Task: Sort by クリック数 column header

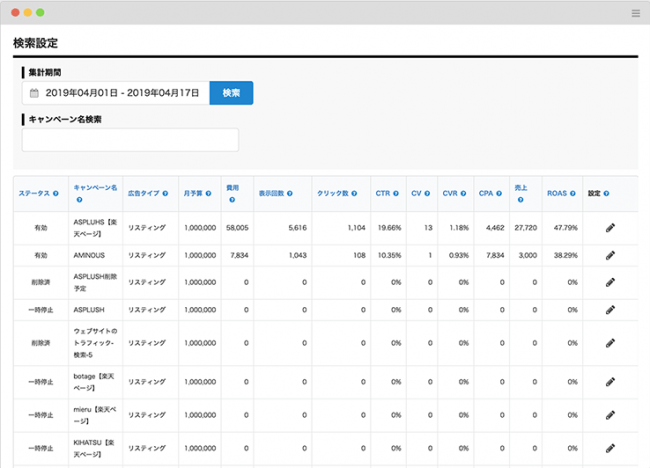Action: tap(332, 193)
